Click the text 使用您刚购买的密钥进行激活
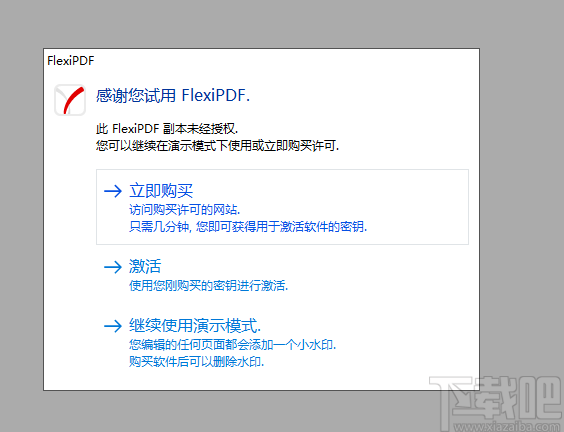Screen dimensions: 564x432 (x=209, y=286)
